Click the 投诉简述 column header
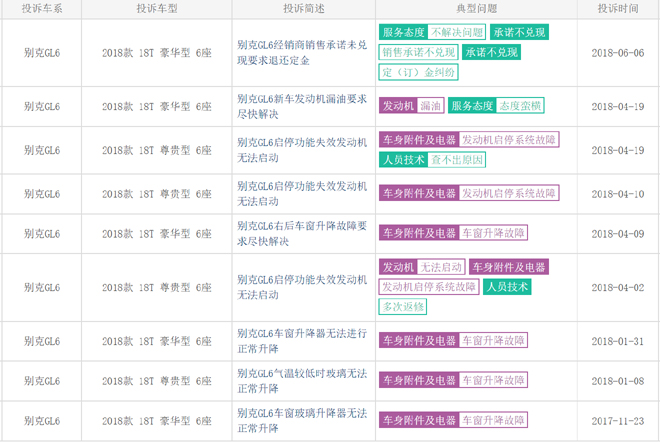 [x=303, y=8]
